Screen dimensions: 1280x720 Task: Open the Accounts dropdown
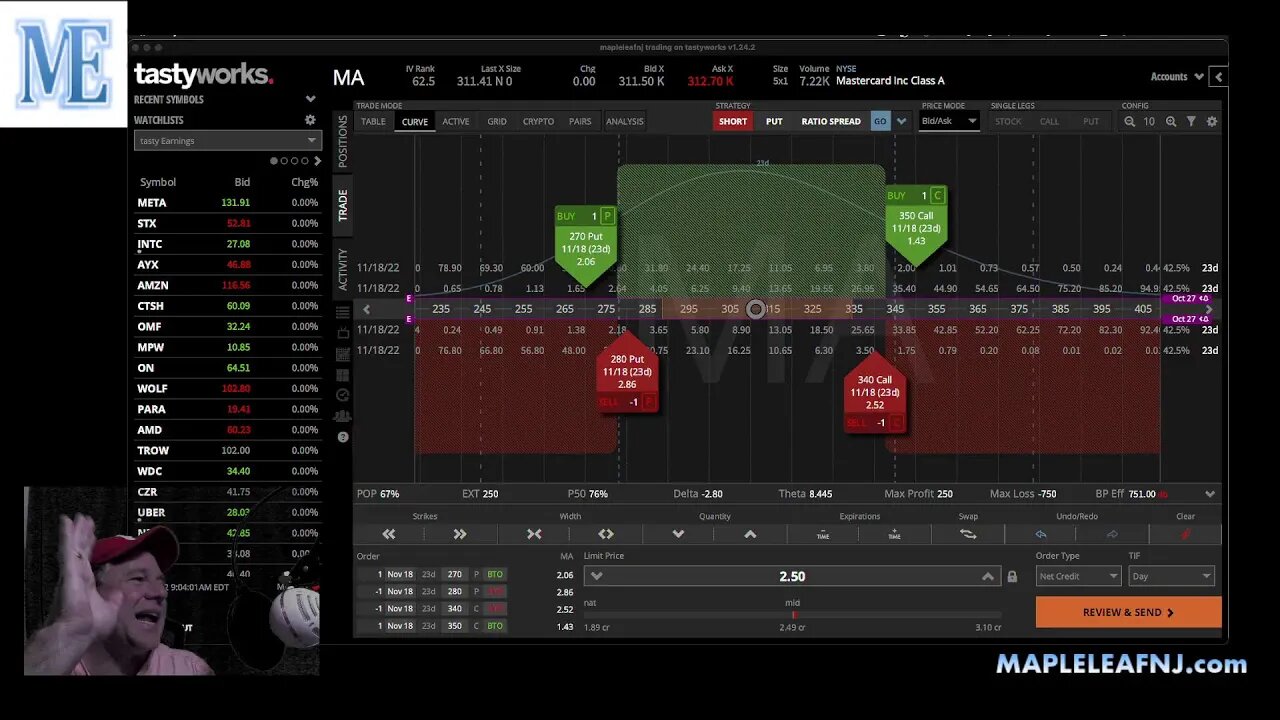(x=1175, y=77)
